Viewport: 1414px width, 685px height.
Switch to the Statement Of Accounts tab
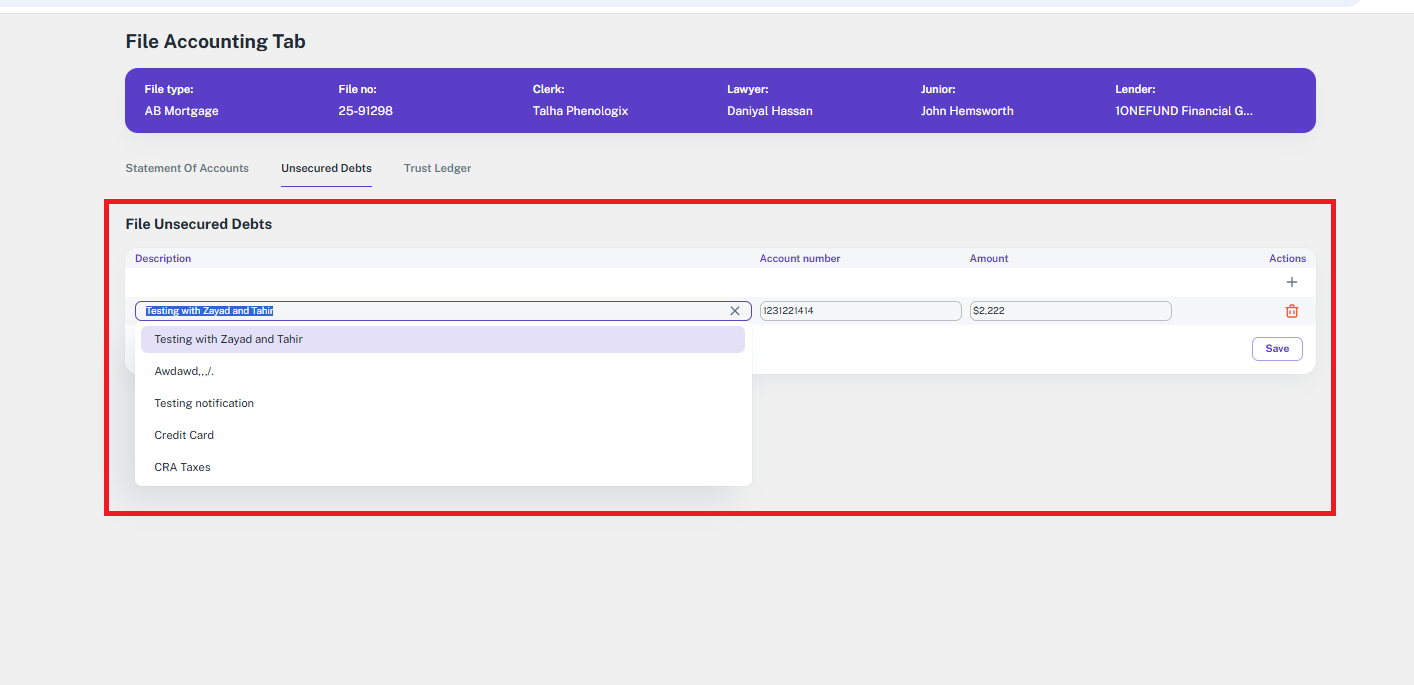click(x=187, y=168)
